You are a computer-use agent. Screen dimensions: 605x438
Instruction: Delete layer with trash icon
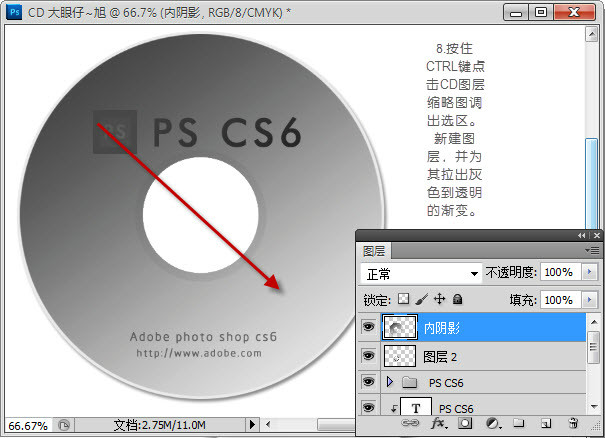(x=573, y=425)
